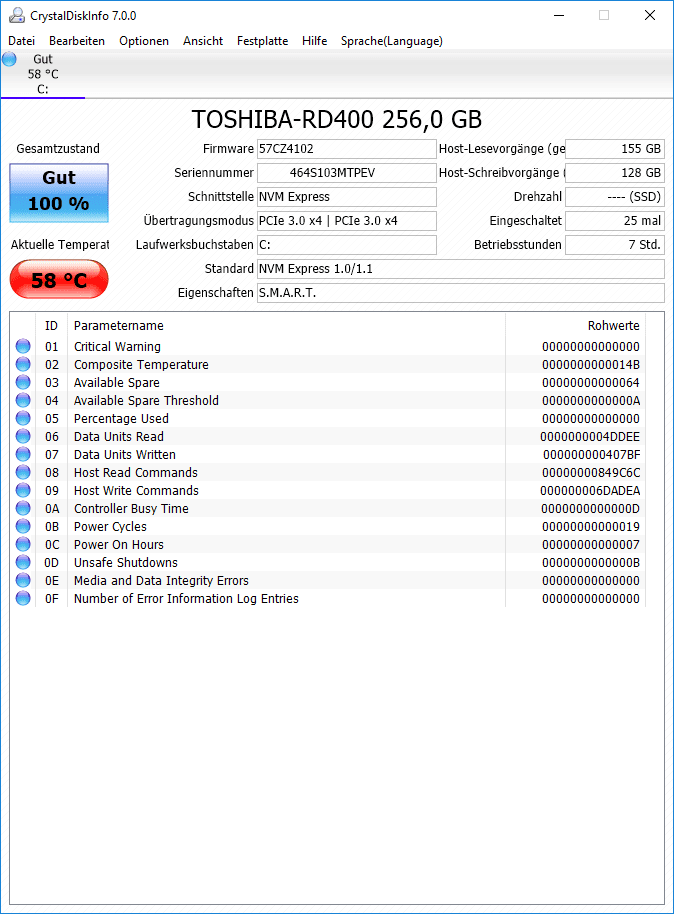Click raw value 0000000000014B
The image size is (674, 914).
point(591,364)
